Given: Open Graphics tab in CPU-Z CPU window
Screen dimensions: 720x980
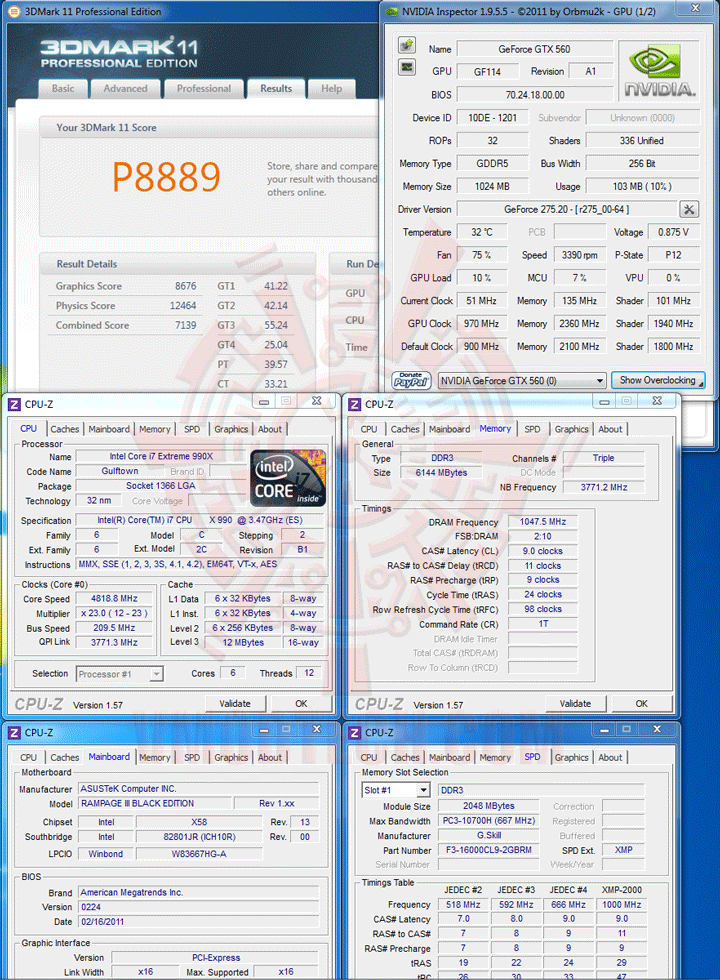Looking at the screenshot, I should coord(231,429).
